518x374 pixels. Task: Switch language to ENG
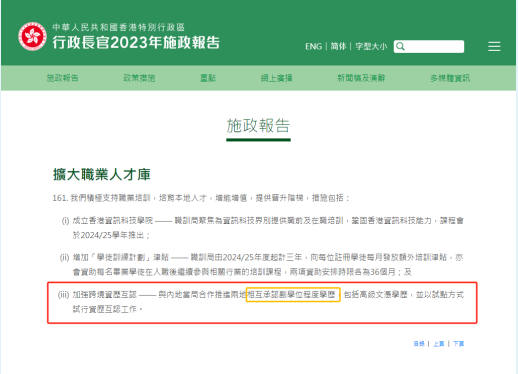[313, 46]
